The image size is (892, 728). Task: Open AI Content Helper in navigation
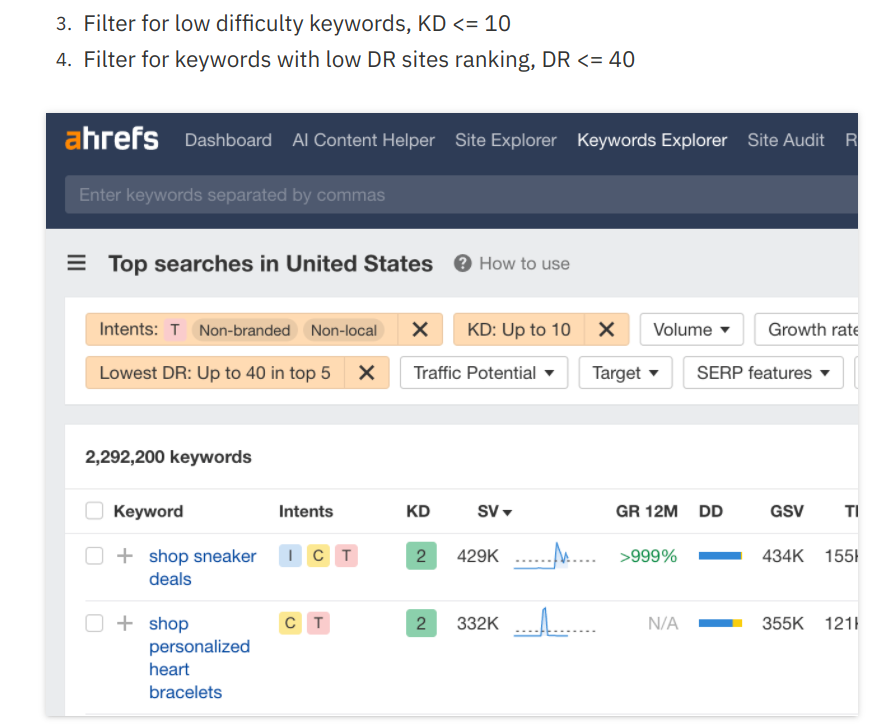[x=364, y=140]
